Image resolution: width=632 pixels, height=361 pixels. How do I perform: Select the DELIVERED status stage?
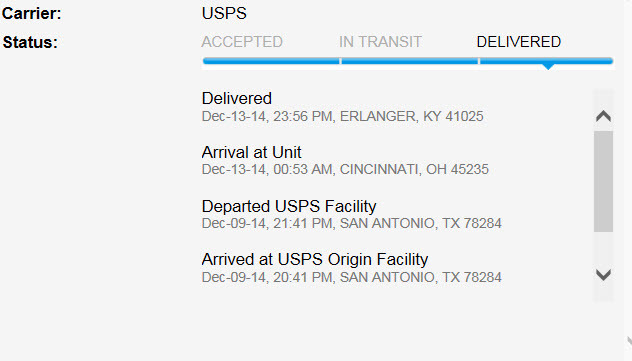(x=519, y=42)
